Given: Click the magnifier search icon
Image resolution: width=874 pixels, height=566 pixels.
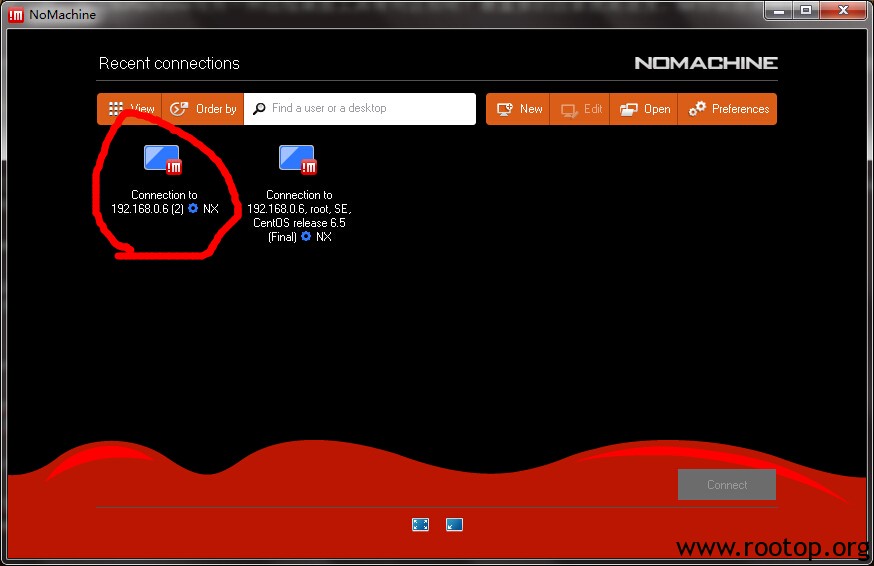Looking at the screenshot, I should coord(259,109).
